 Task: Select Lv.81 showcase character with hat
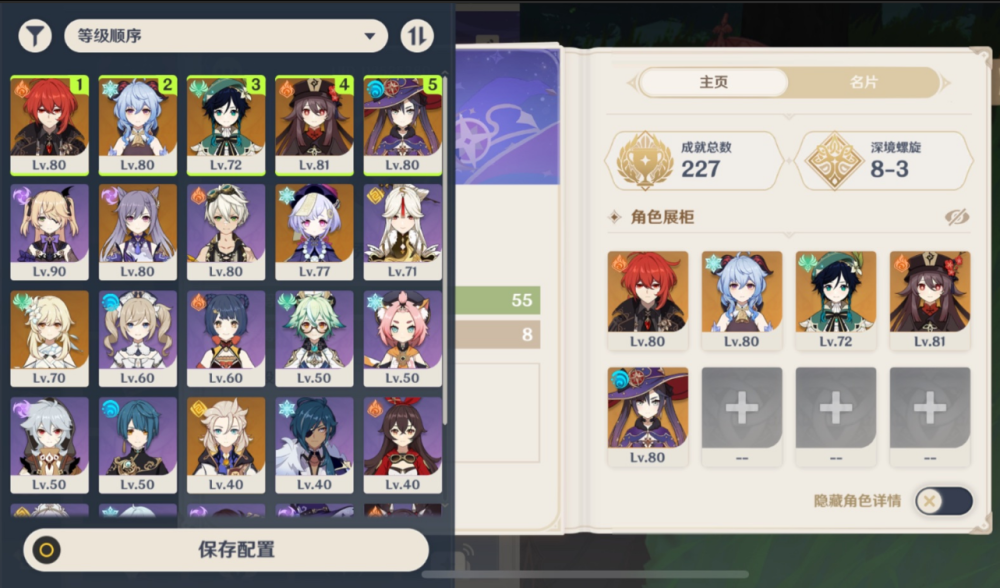930,300
